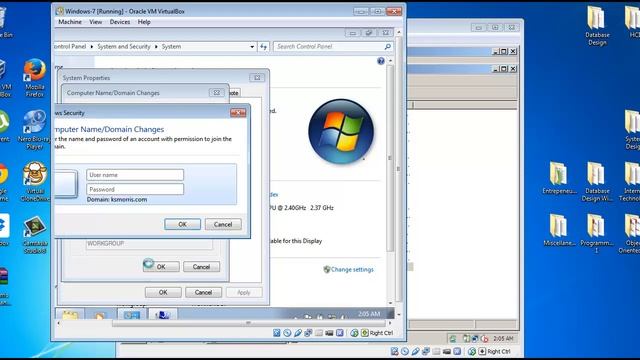Click OK in the Windows Security dialog

pyautogui.click(x=182, y=224)
